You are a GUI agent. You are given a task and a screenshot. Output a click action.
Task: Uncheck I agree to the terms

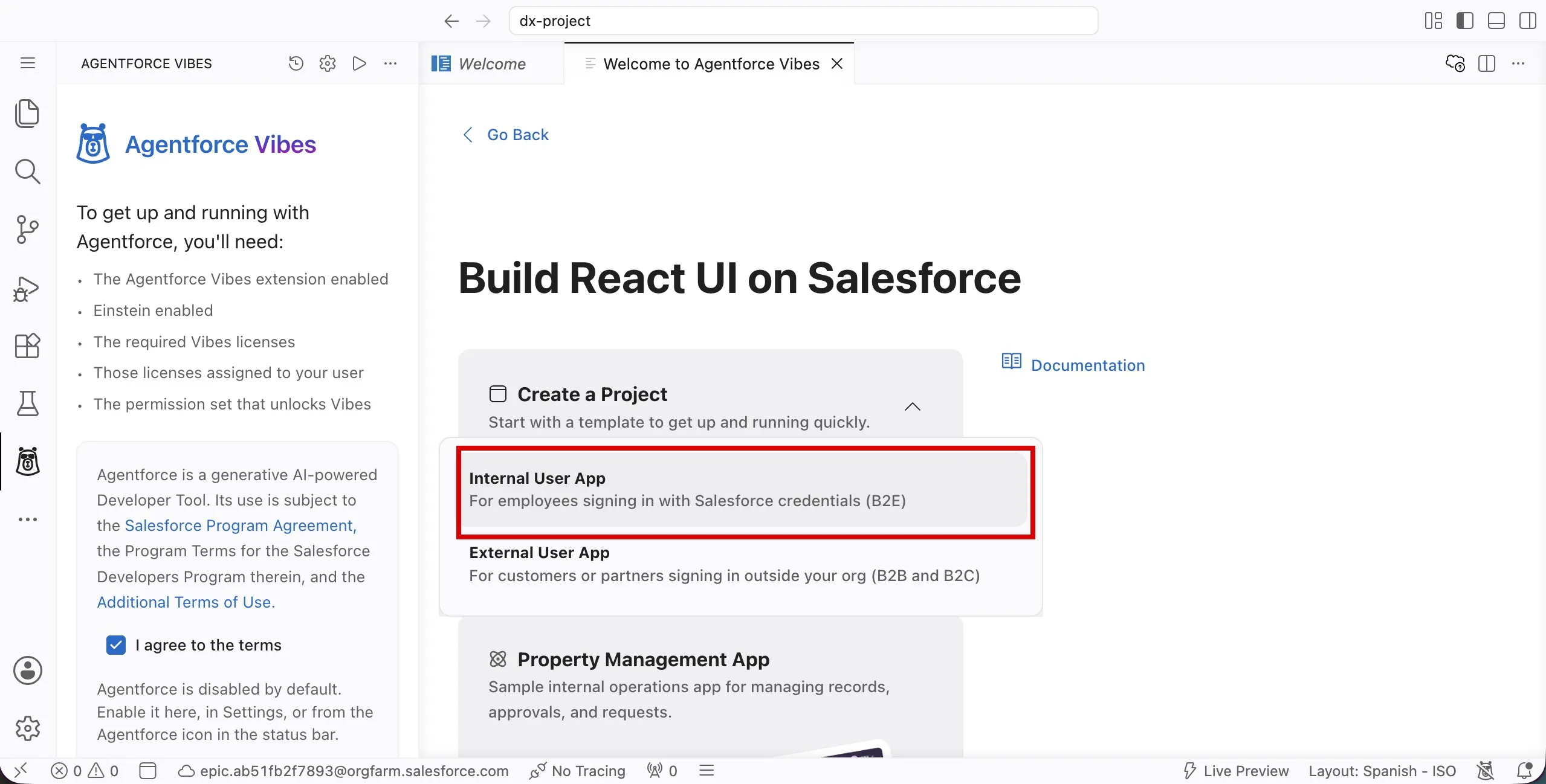pyautogui.click(x=116, y=645)
